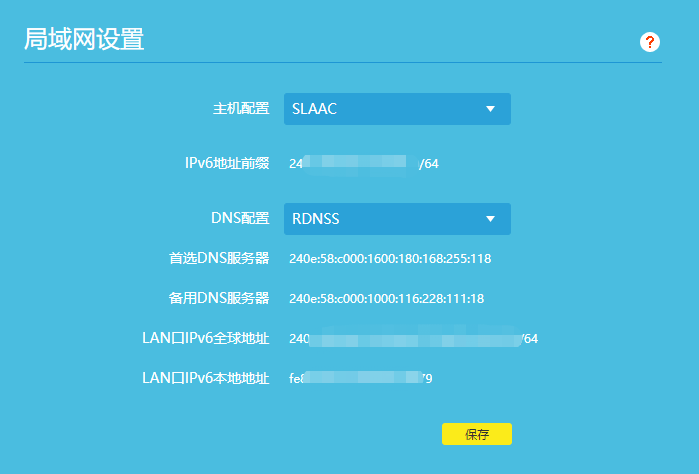Click the DNS配置 label

click(240, 218)
